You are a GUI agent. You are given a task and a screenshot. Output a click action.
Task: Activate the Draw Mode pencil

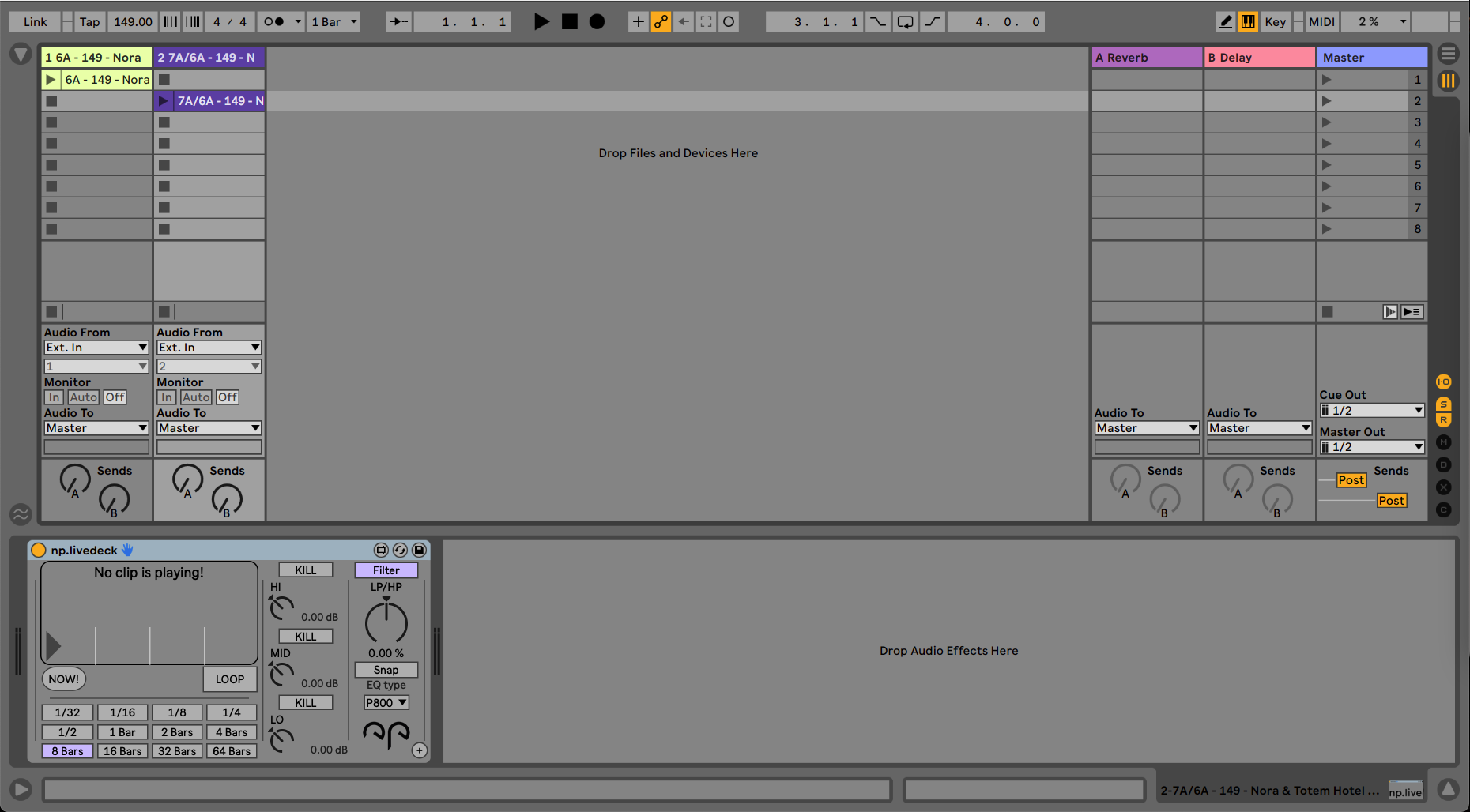point(1224,21)
